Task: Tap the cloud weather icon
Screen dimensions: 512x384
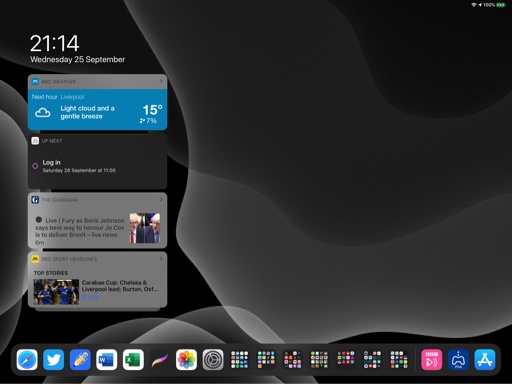Action: pos(43,113)
